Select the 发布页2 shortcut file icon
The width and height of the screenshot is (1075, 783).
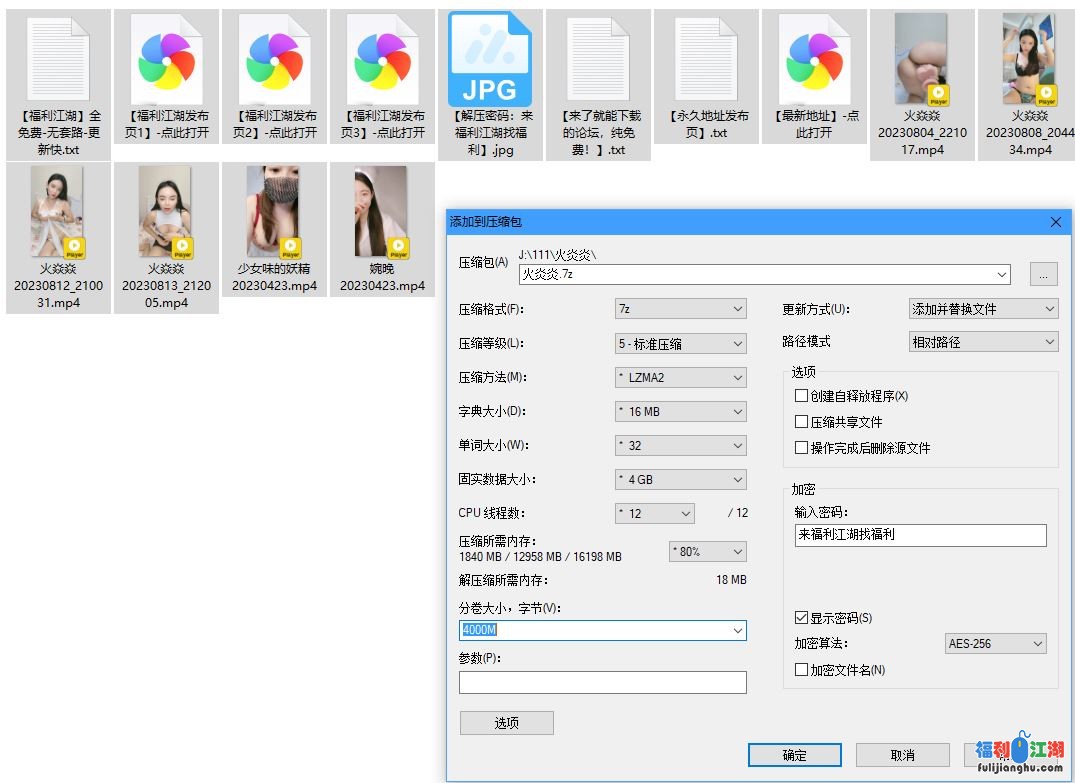[x=275, y=59]
